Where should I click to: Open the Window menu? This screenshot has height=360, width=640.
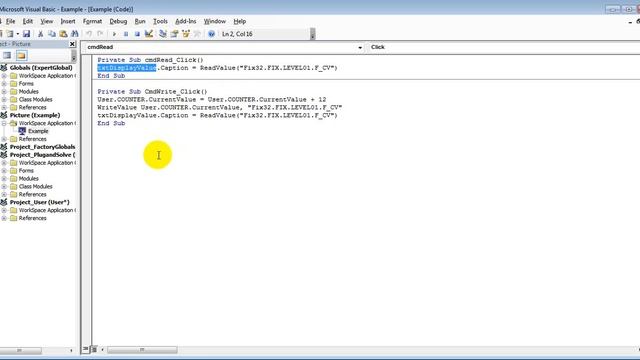[215, 21]
